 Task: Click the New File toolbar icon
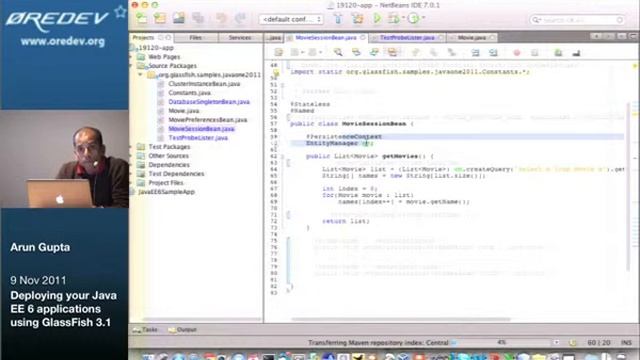point(142,18)
